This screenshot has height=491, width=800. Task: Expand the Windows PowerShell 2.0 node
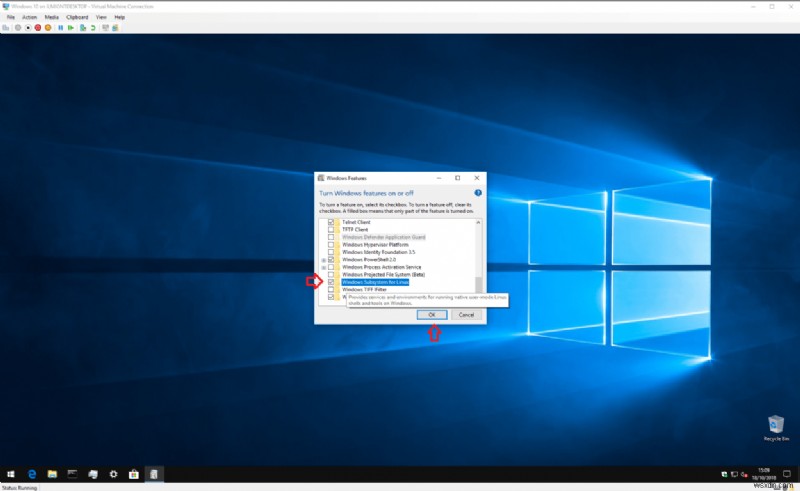point(323,260)
